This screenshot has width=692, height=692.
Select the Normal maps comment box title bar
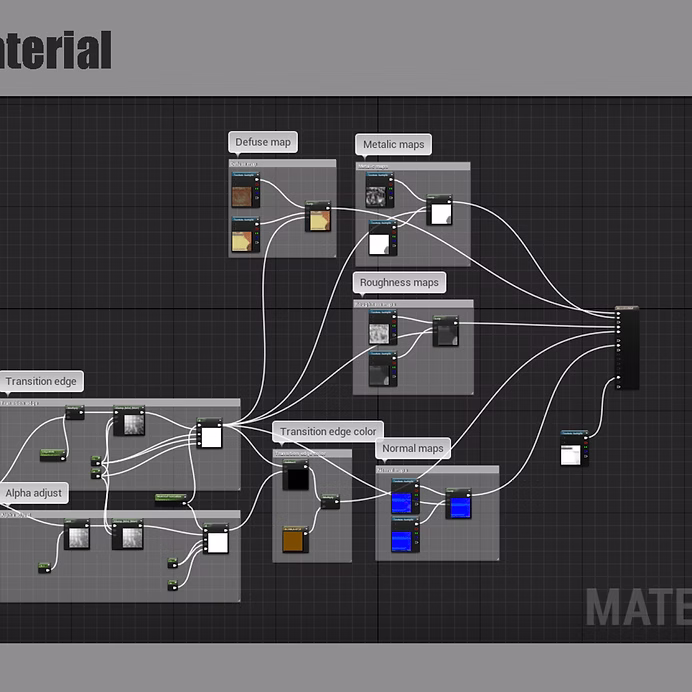437,470
